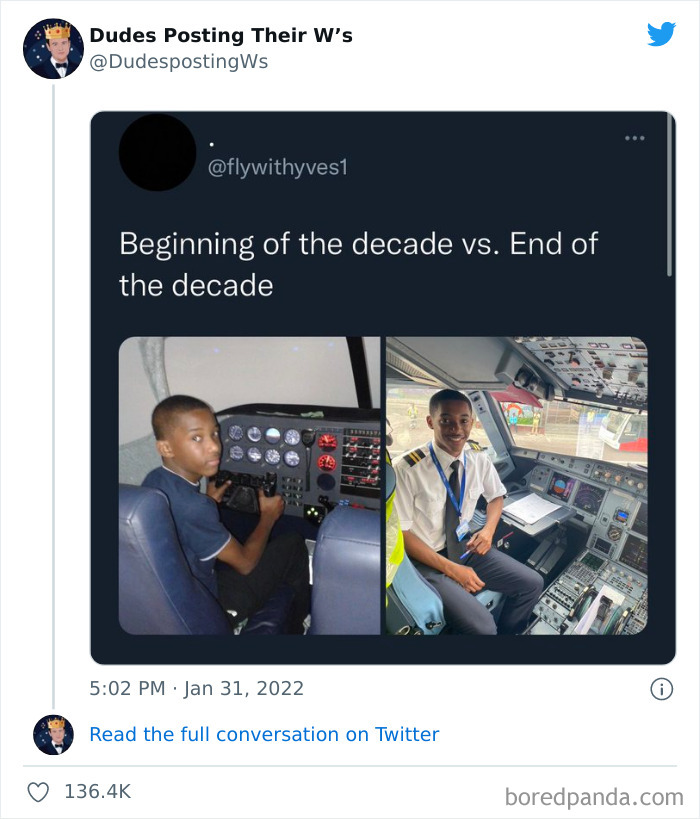The image size is (700, 819).
Task: Click the quoted tweet scrollbar
Action: (669, 200)
